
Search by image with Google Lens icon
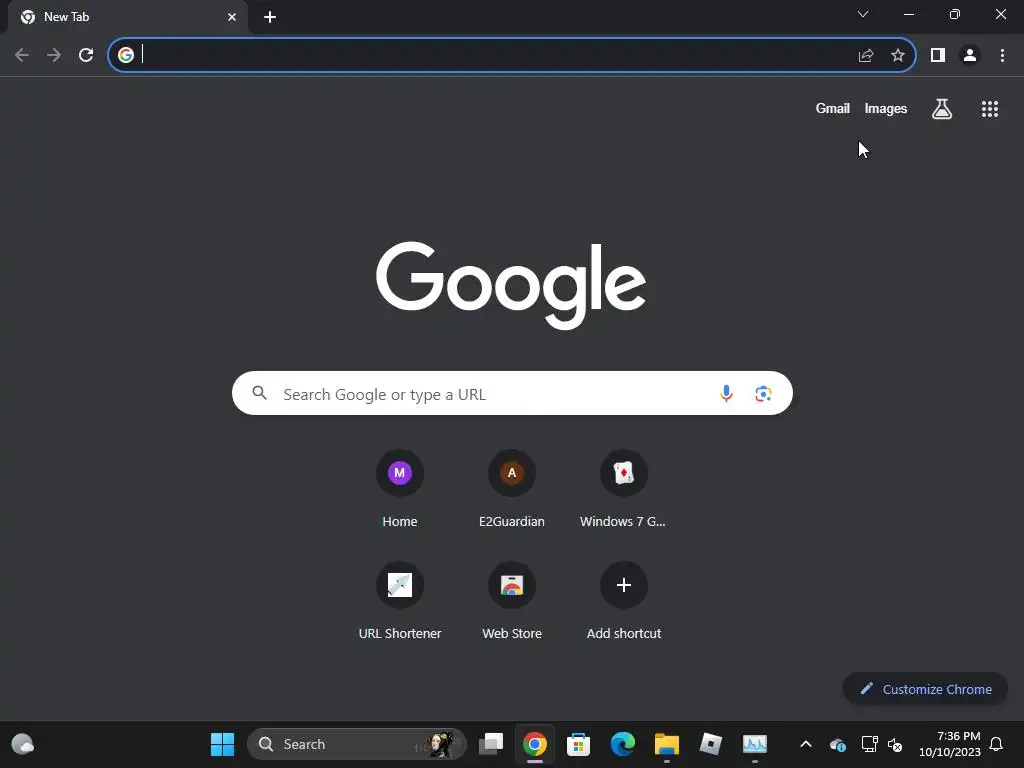click(x=763, y=394)
